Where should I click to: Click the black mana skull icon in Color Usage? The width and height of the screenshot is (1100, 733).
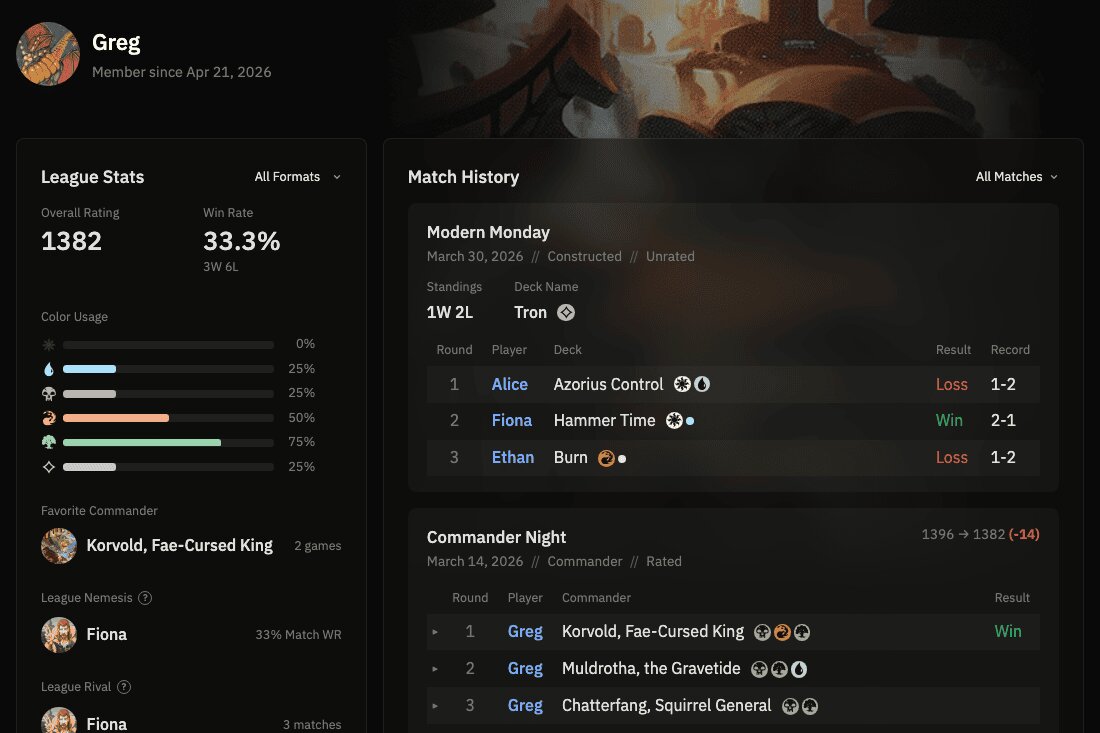48,394
